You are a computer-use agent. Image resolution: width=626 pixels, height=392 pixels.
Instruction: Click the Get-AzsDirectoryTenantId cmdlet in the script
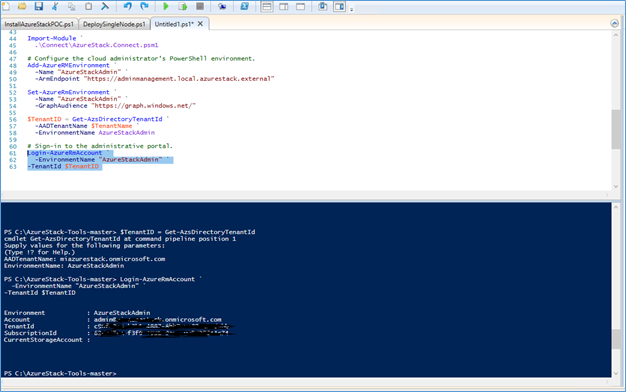117,119
